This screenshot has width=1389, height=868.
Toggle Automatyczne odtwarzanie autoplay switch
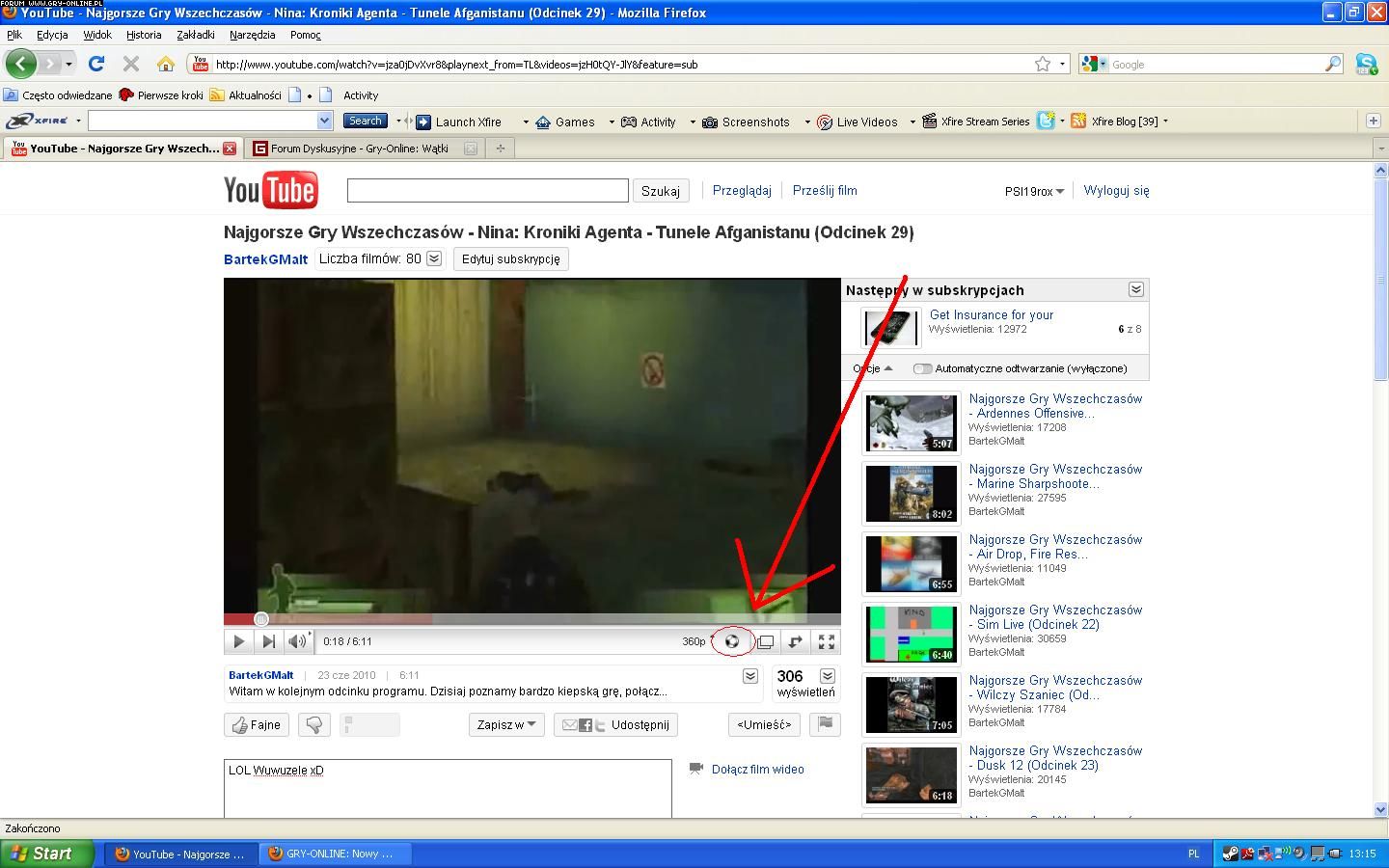(923, 368)
